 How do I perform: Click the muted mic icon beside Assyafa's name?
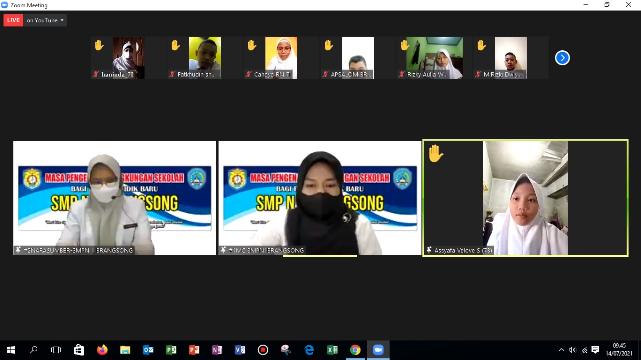click(x=429, y=250)
